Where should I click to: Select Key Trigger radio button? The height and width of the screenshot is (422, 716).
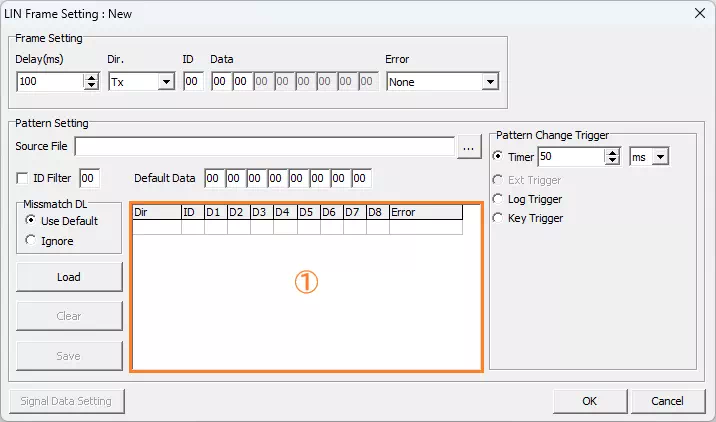tap(498, 218)
